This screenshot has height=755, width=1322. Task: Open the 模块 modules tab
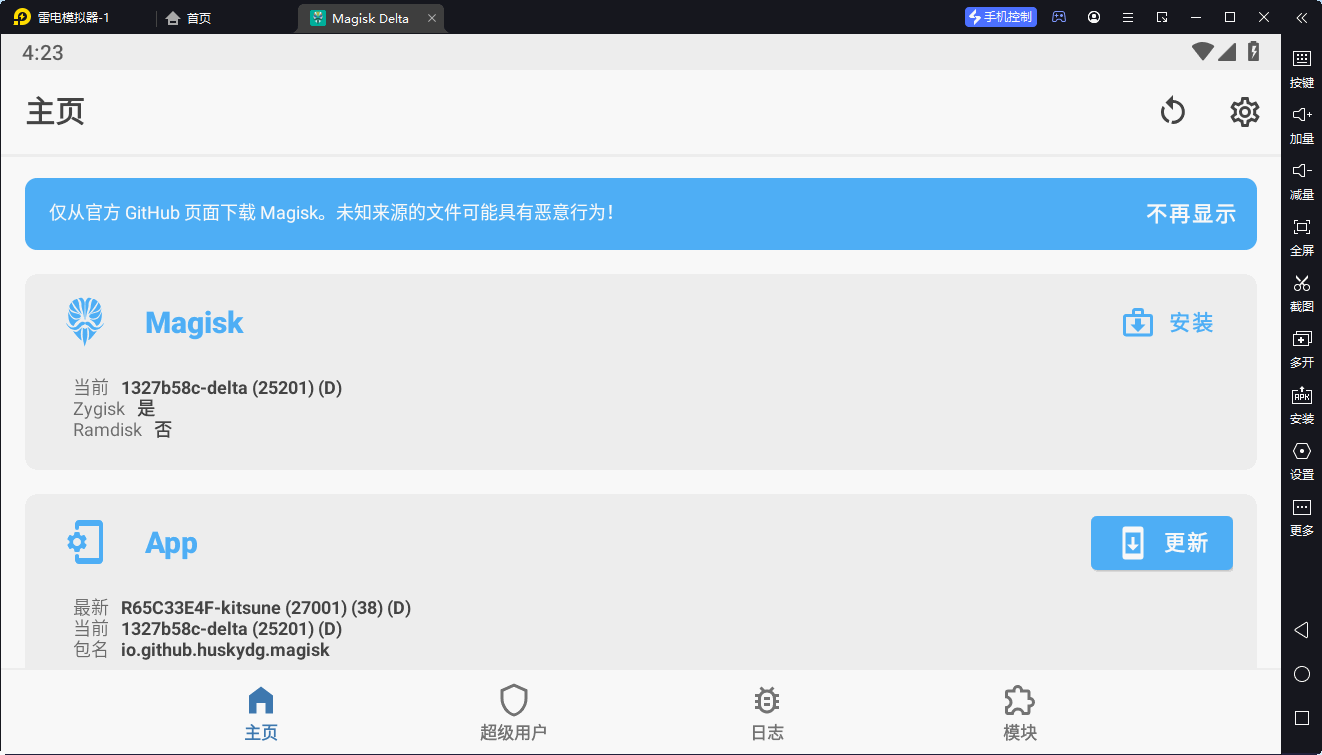pyautogui.click(x=1019, y=712)
